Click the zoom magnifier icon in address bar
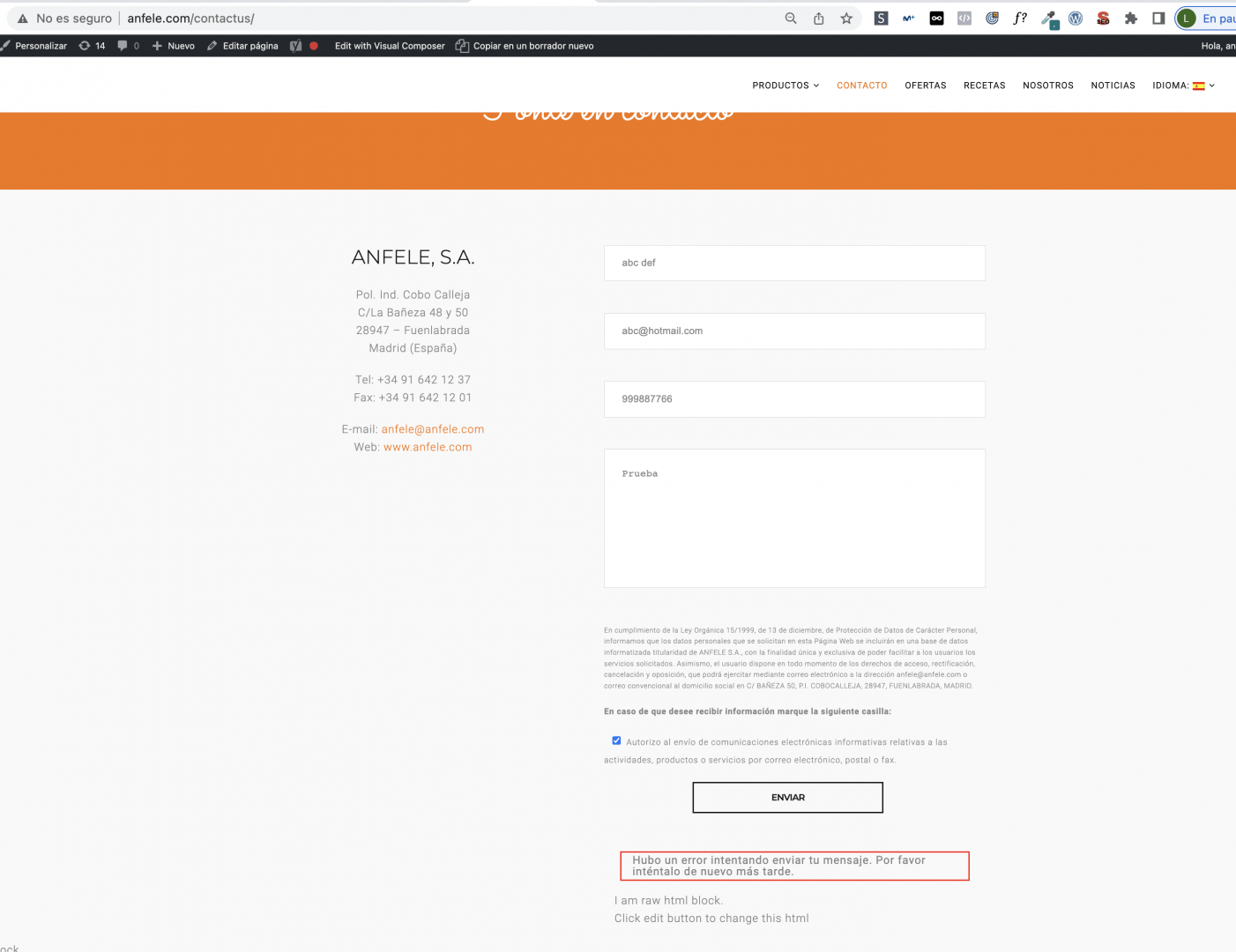1236x952 pixels. pyautogui.click(x=791, y=19)
